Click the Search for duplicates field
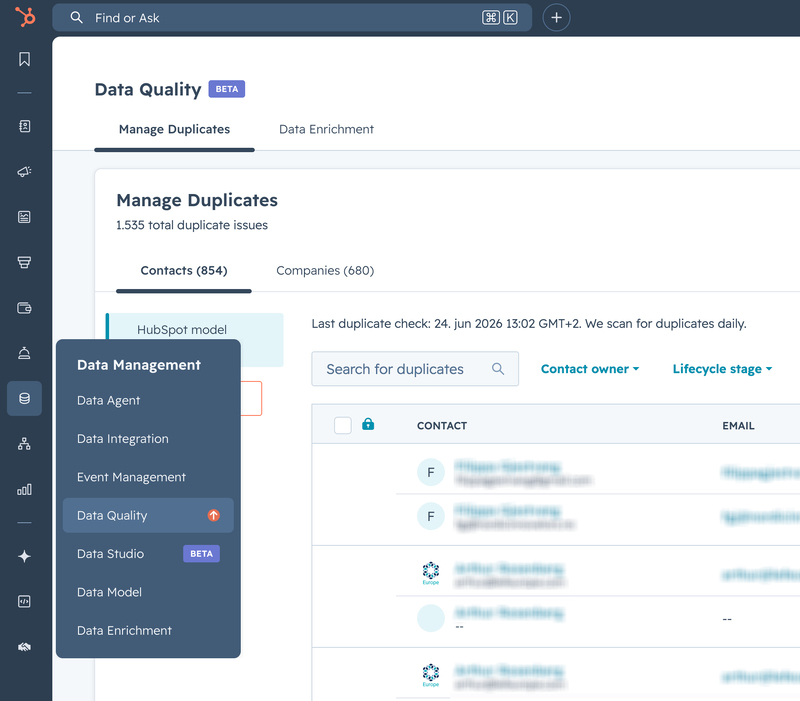Screen dimensions: 800x701 pos(415,368)
